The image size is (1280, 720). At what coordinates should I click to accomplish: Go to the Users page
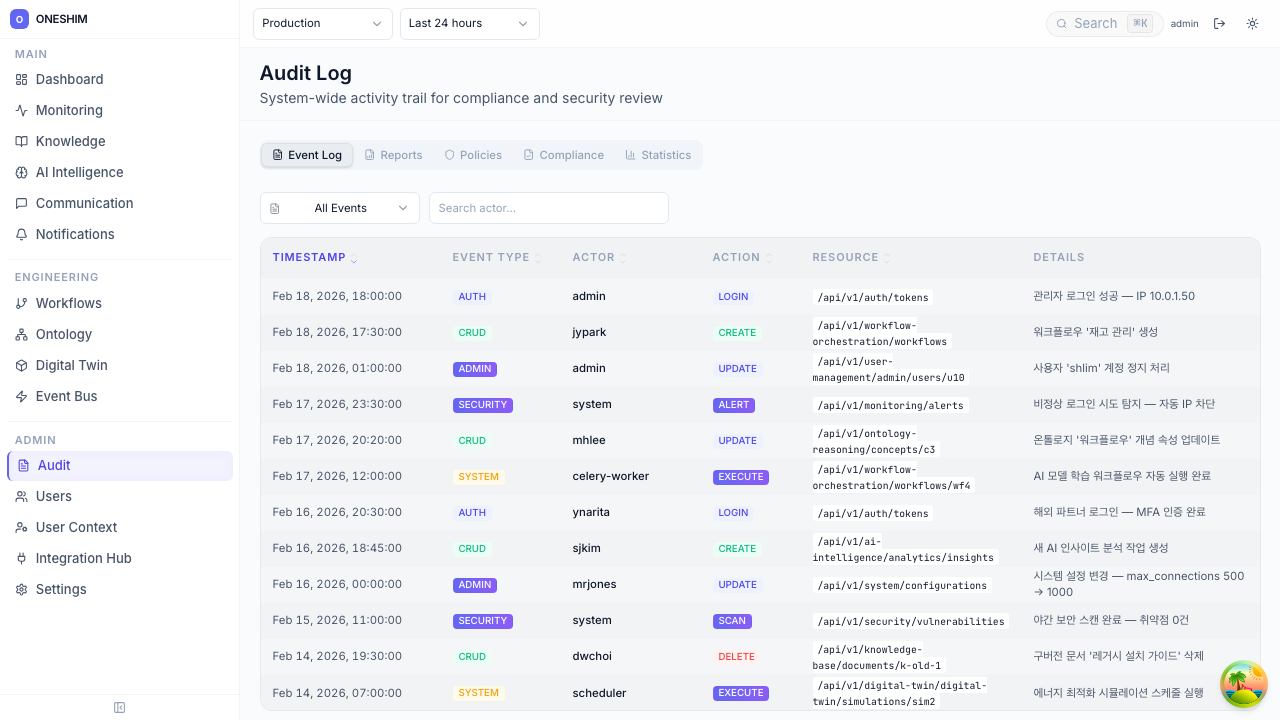pyautogui.click(x=54, y=496)
